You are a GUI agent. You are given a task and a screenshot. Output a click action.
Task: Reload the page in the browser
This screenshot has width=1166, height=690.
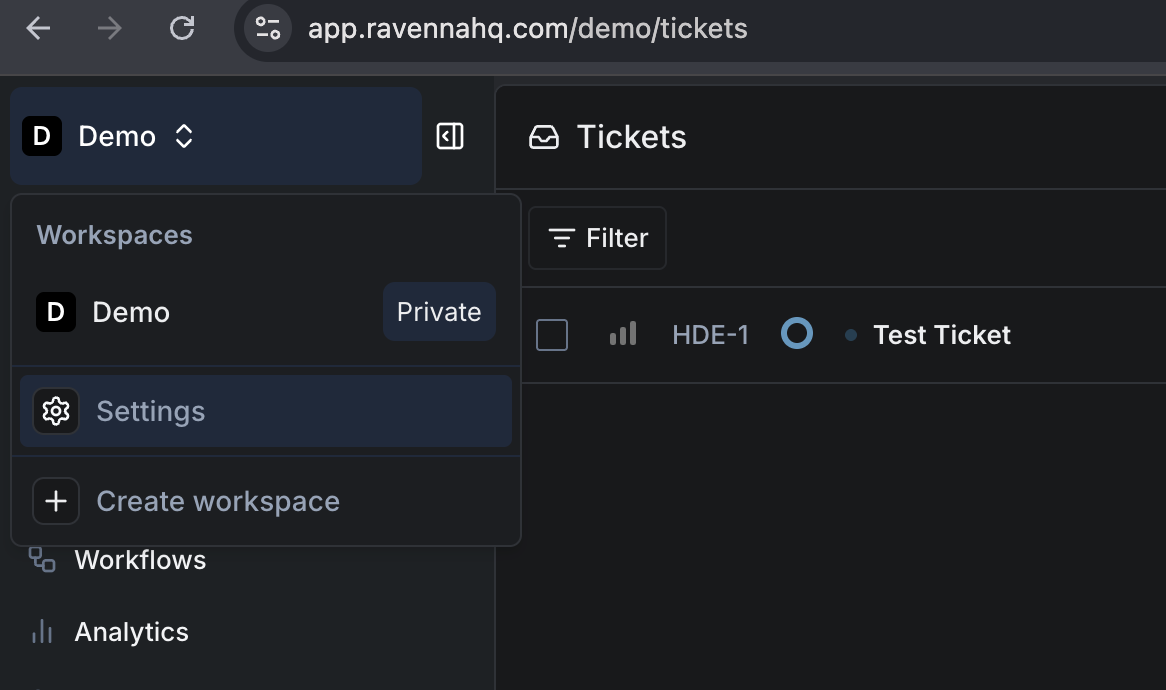click(x=182, y=28)
